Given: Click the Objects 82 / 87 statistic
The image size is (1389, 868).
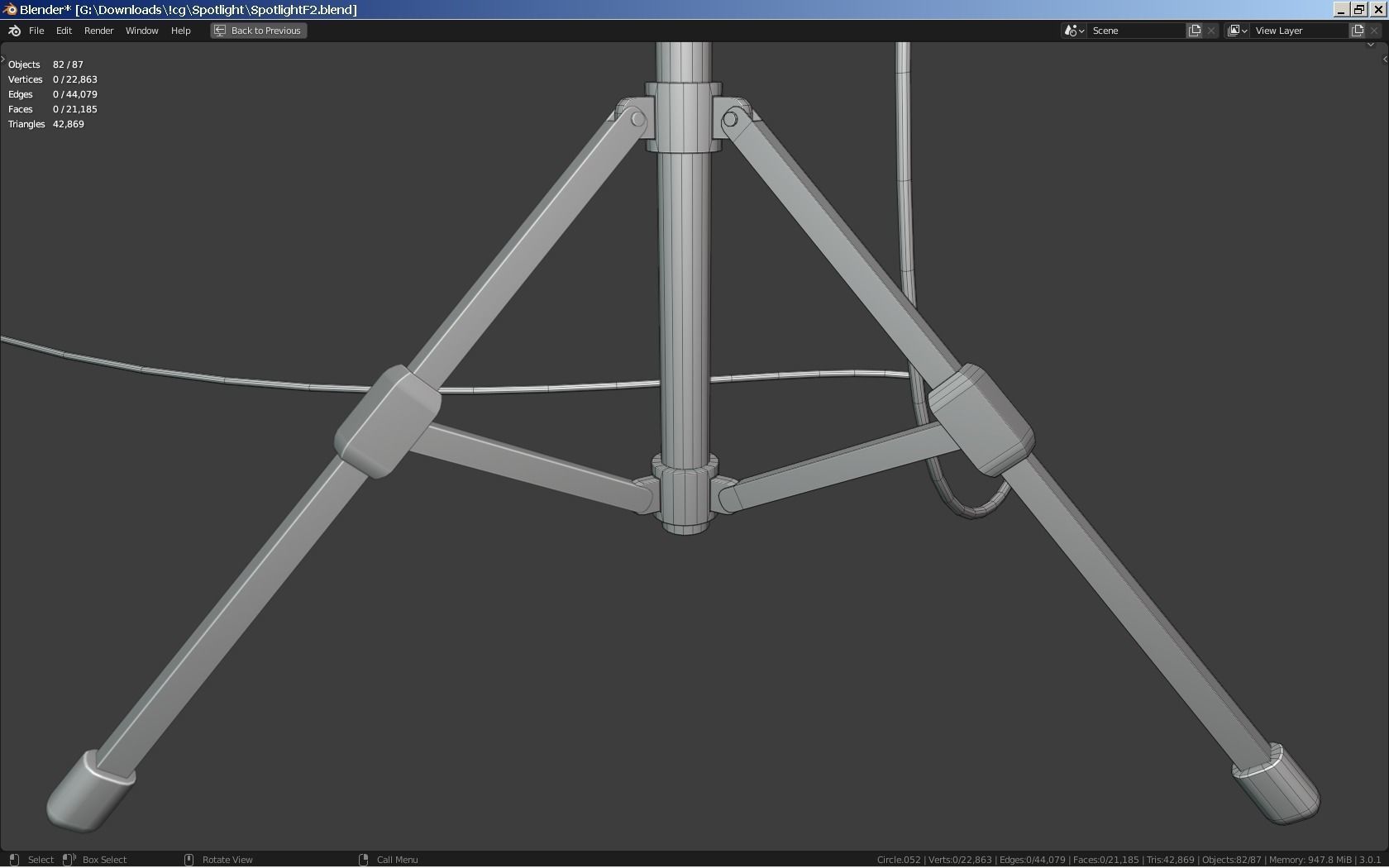Looking at the screenshot, I should [45, 64].
